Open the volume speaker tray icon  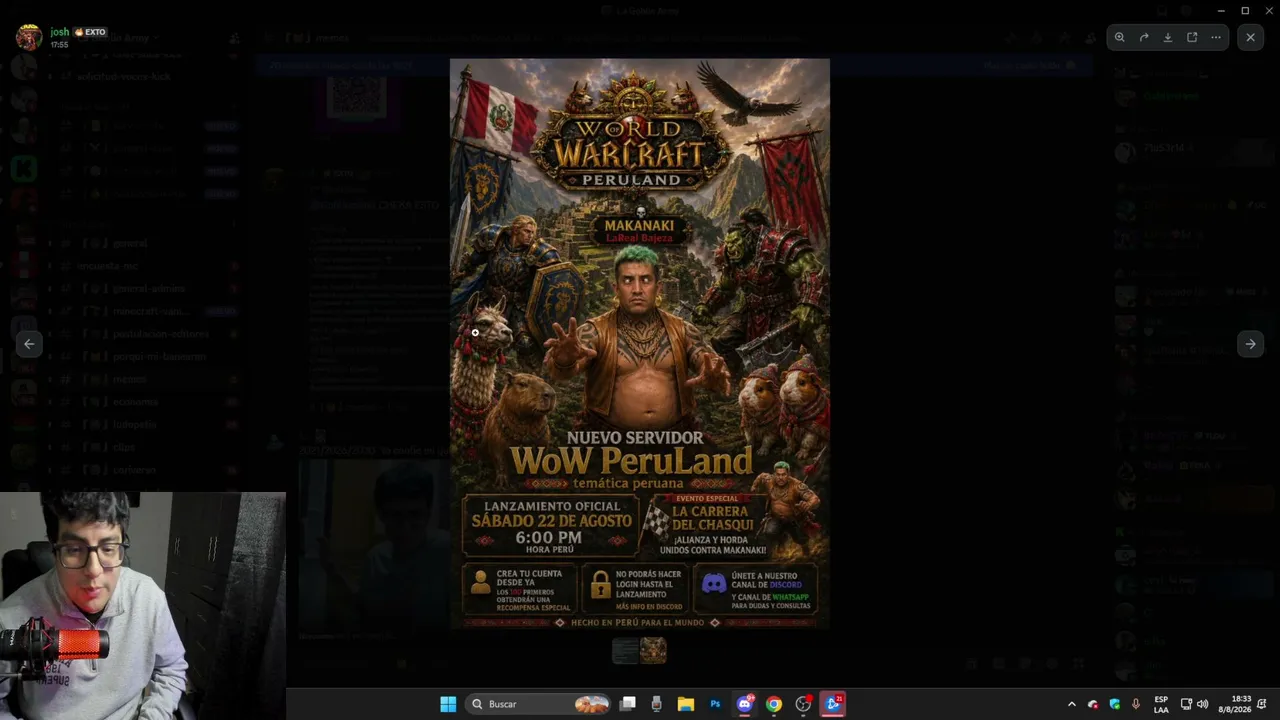click(1202, 704)
